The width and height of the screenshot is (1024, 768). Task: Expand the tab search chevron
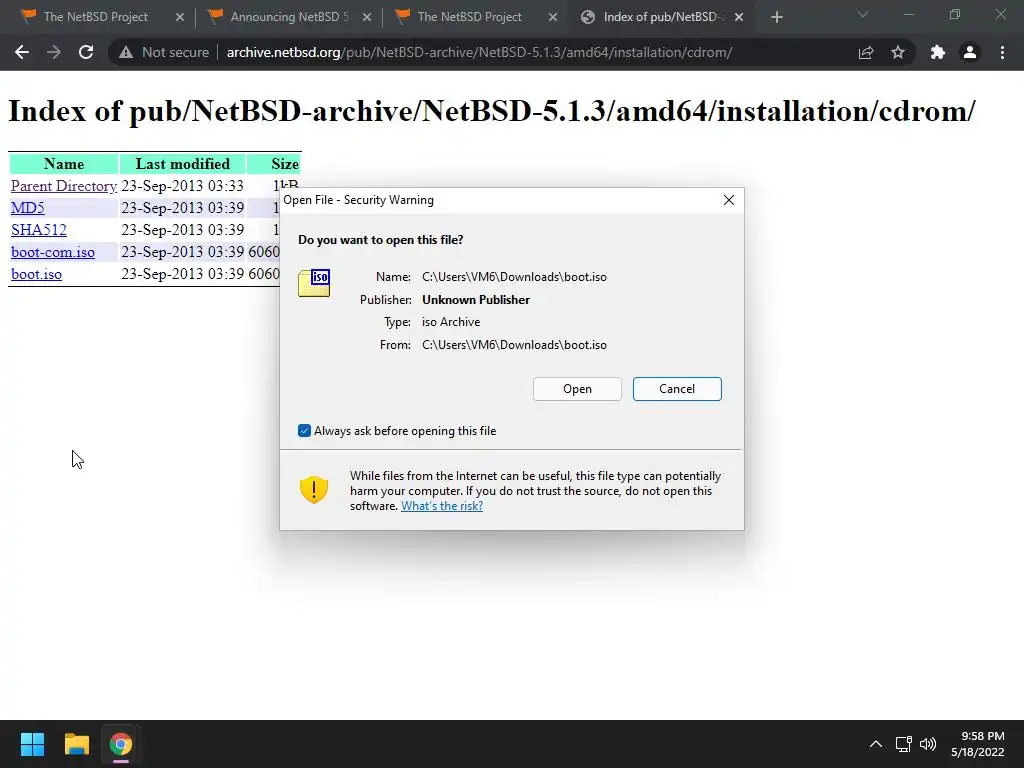click(863, 14)
